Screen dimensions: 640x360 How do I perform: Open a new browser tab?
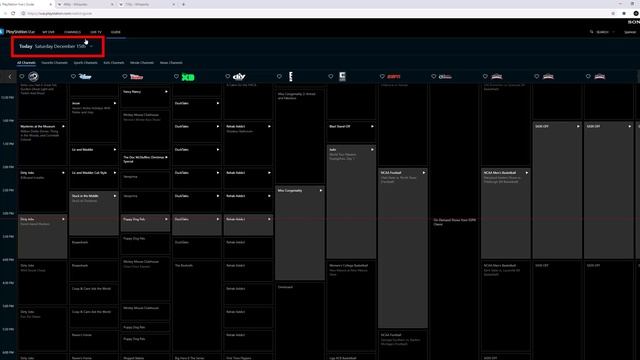(184, 4)
